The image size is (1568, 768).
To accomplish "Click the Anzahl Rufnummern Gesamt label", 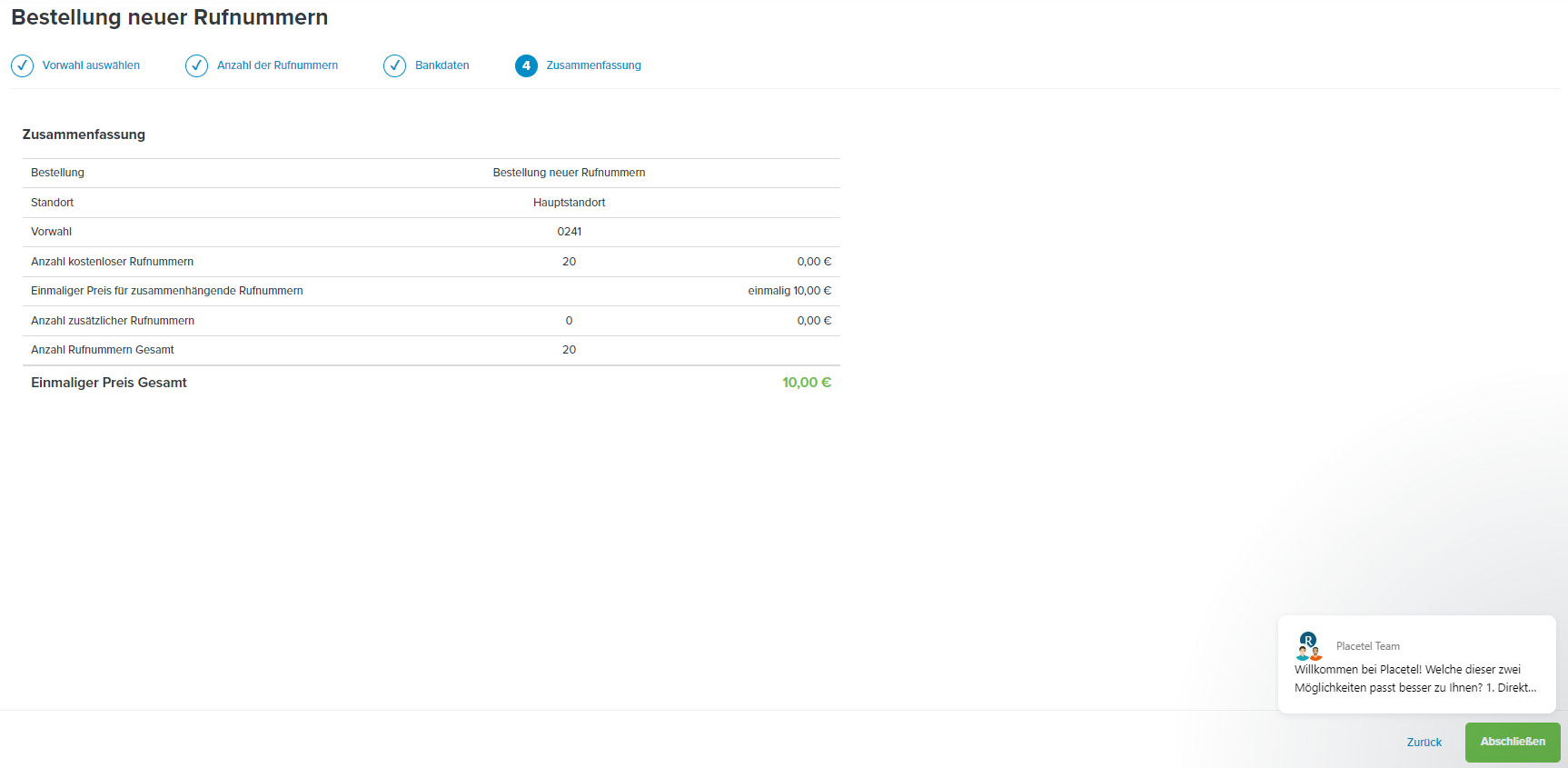I will 103,350.
